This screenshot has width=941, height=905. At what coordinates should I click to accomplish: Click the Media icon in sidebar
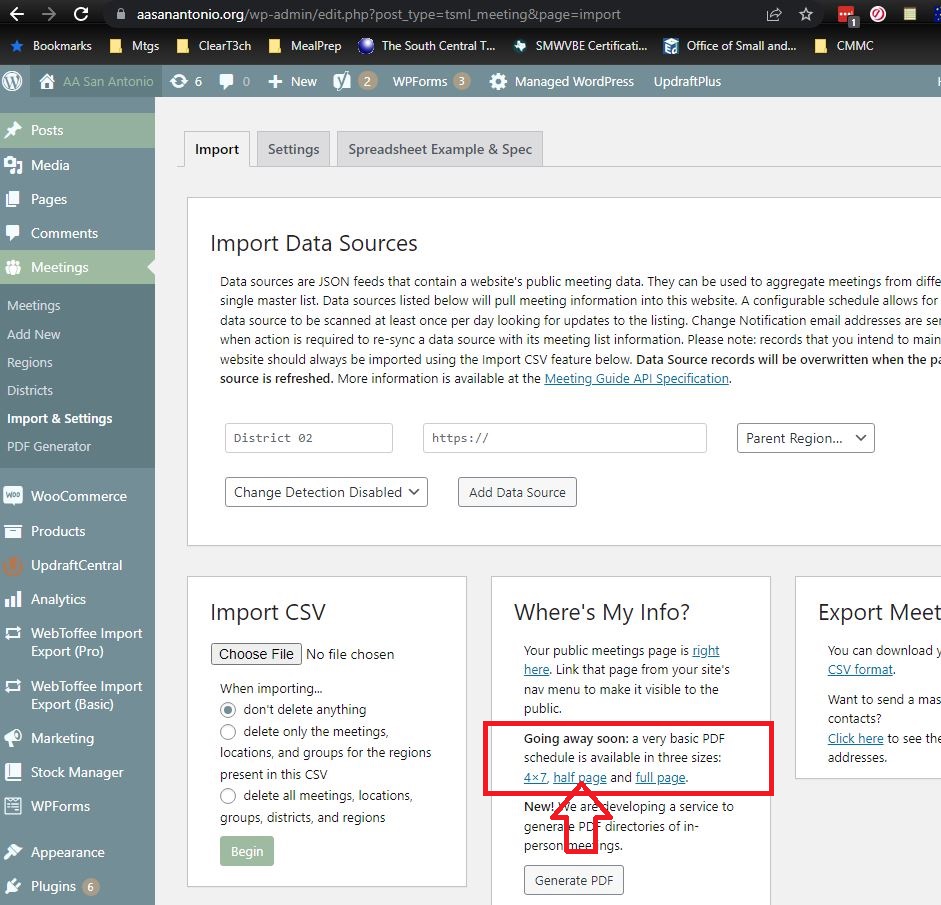click(x=13, y=165)
